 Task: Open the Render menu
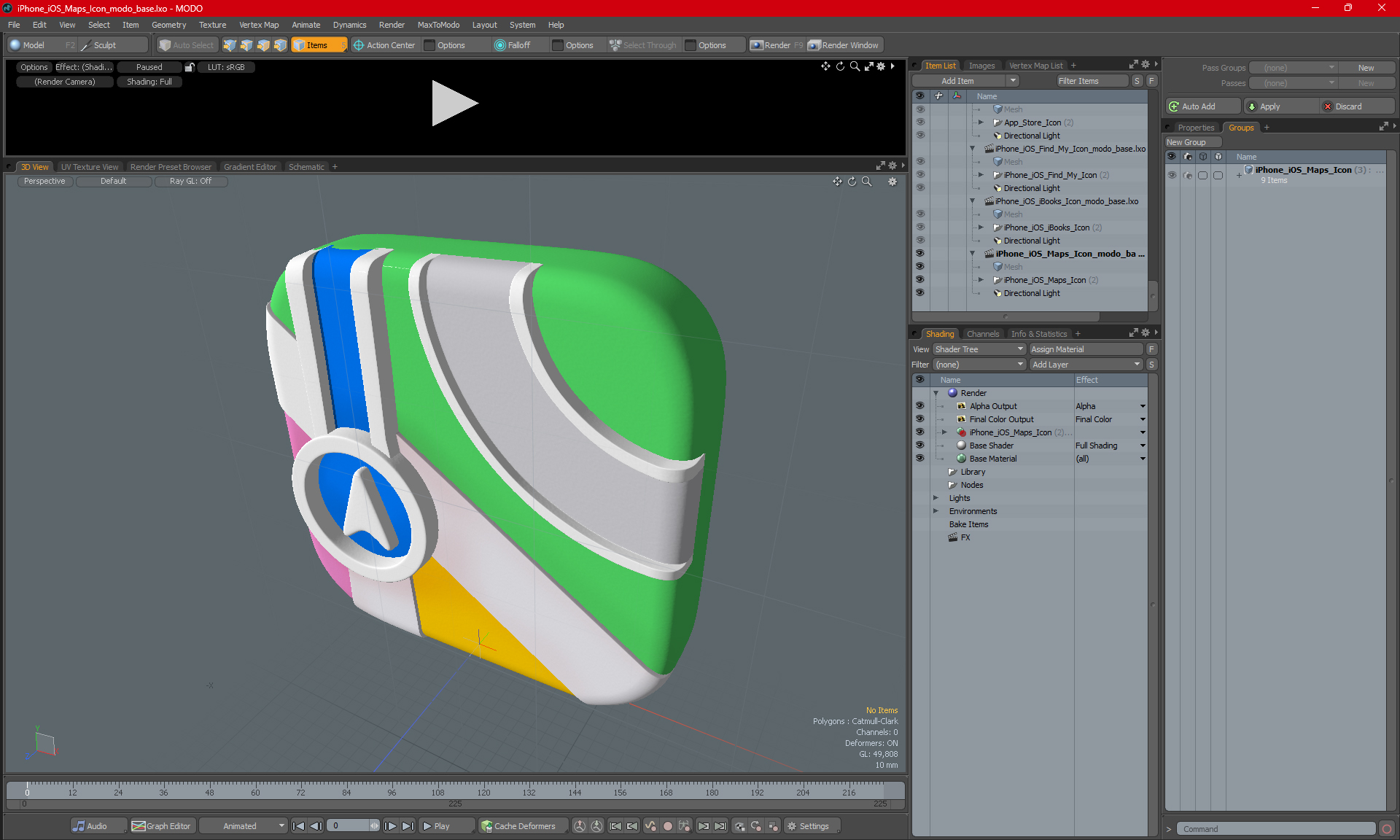click(392, 25)
